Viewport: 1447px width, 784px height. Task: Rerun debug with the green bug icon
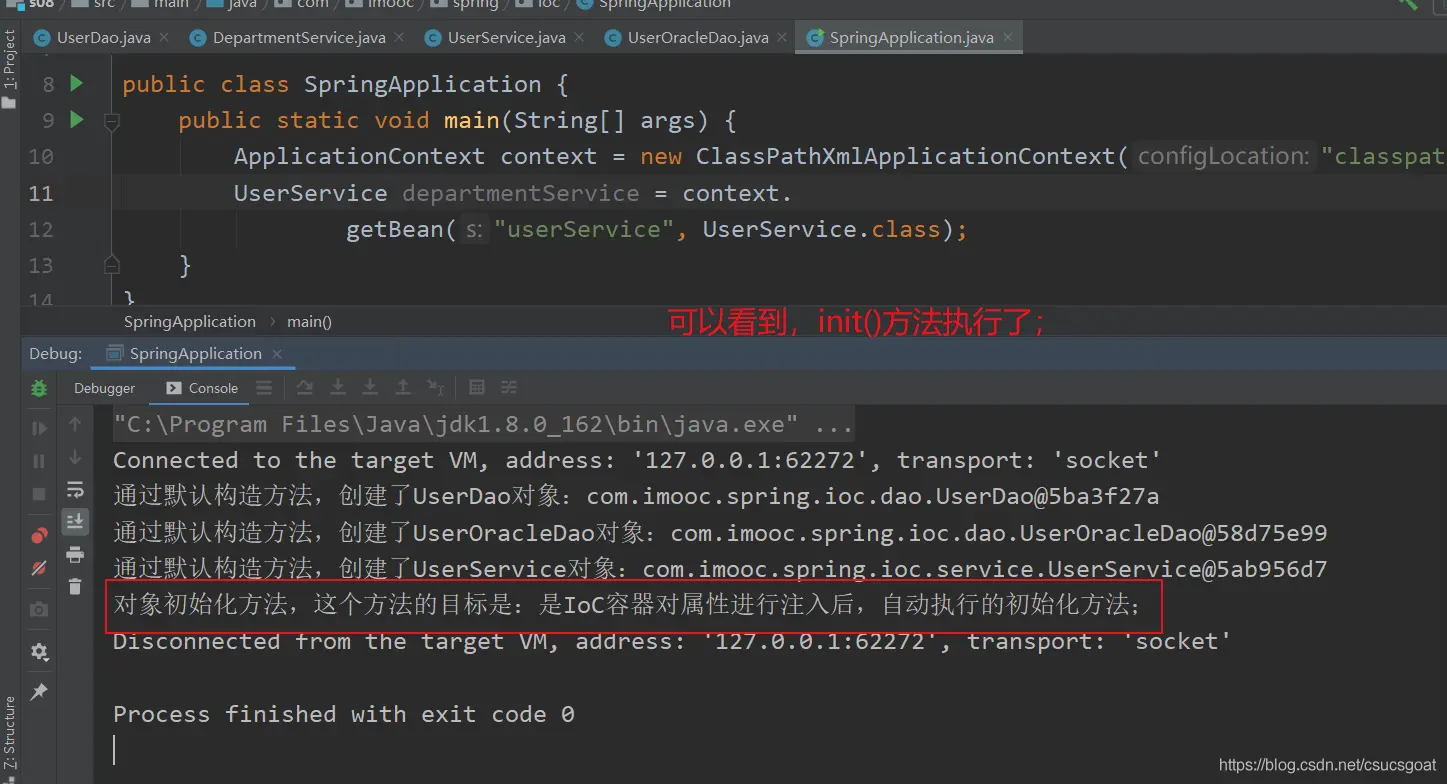tap(39, 388)
